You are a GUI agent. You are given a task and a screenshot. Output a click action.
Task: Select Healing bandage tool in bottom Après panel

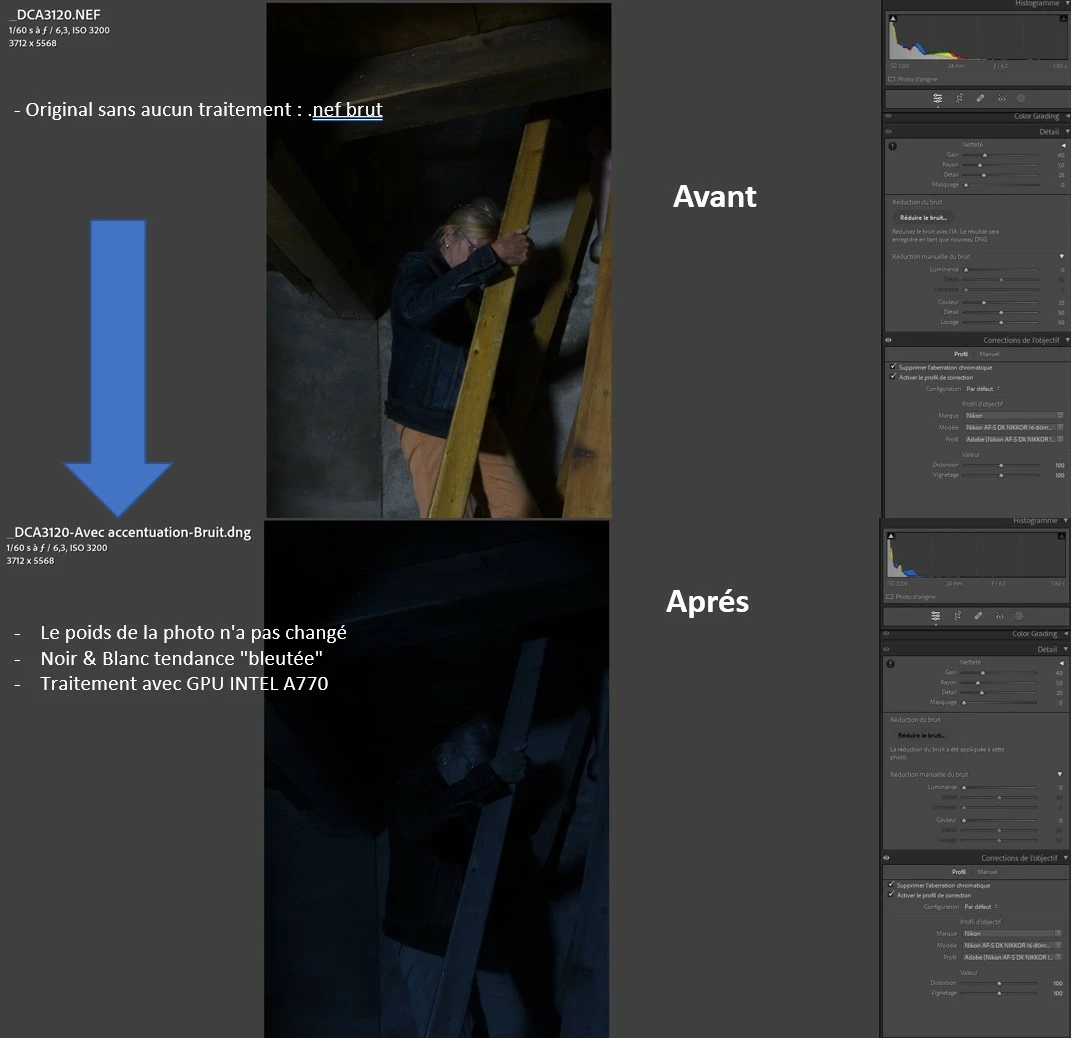click(x=978, y=616)
